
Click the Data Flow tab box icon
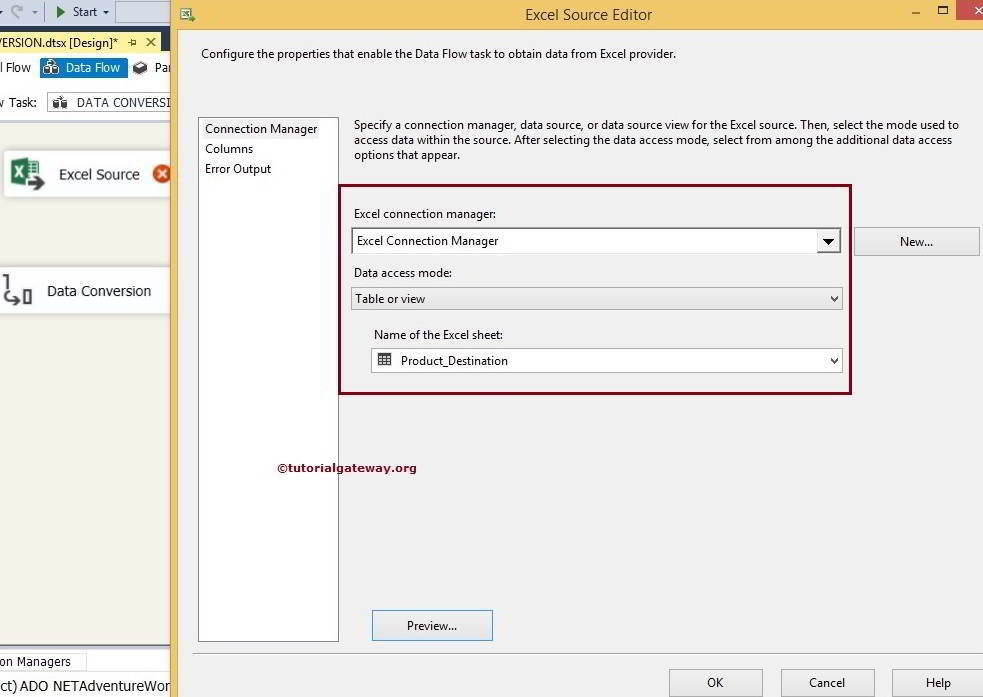coord(51,67)
